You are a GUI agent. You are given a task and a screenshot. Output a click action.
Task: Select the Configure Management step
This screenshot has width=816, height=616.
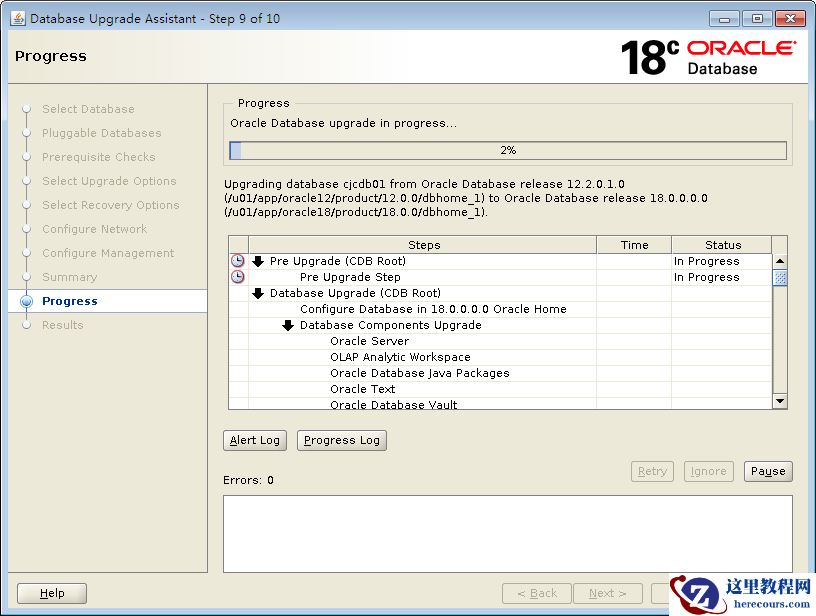tap(108, 253)
